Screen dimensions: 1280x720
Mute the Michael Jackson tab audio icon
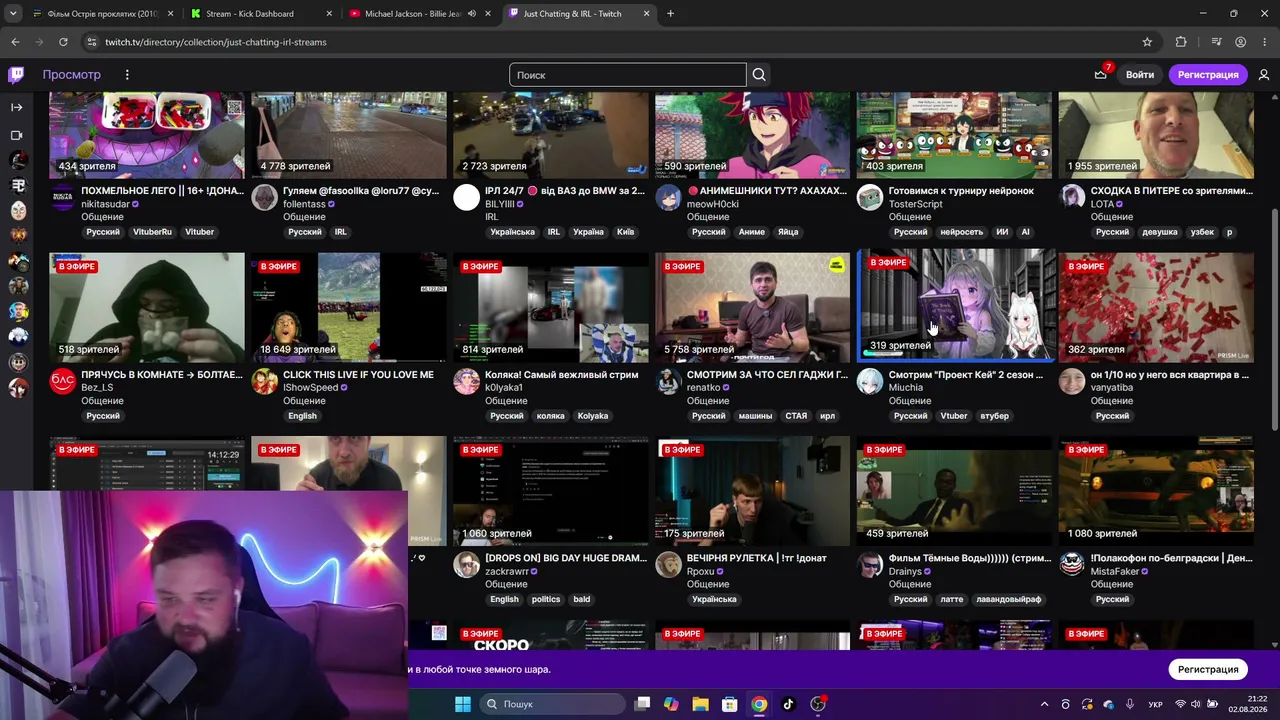472,14
